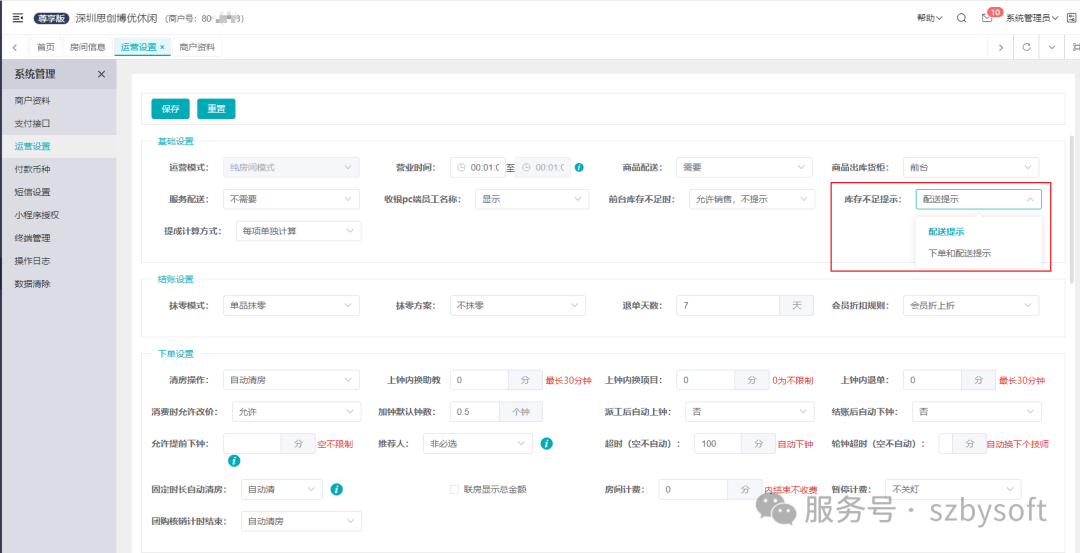Image resolution: width=1080 pixels, height=553 pixels.
Task: Open 帮助 dropdown menu
Action: (929, 18)
